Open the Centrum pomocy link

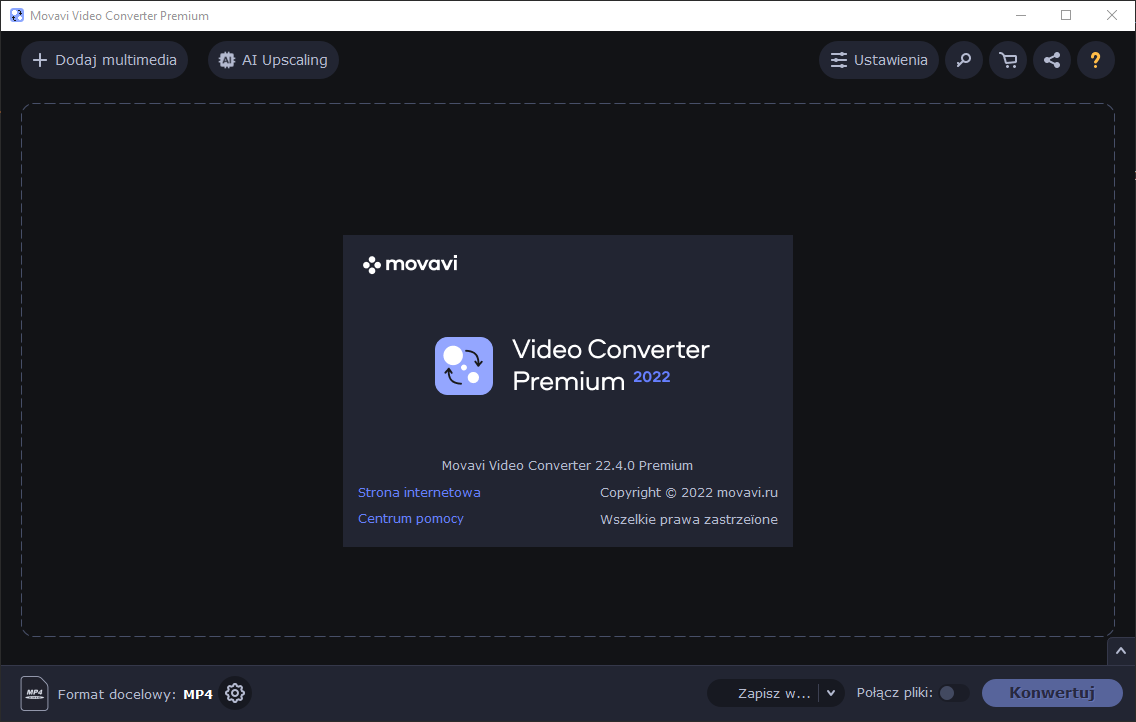tap(411, 519)
